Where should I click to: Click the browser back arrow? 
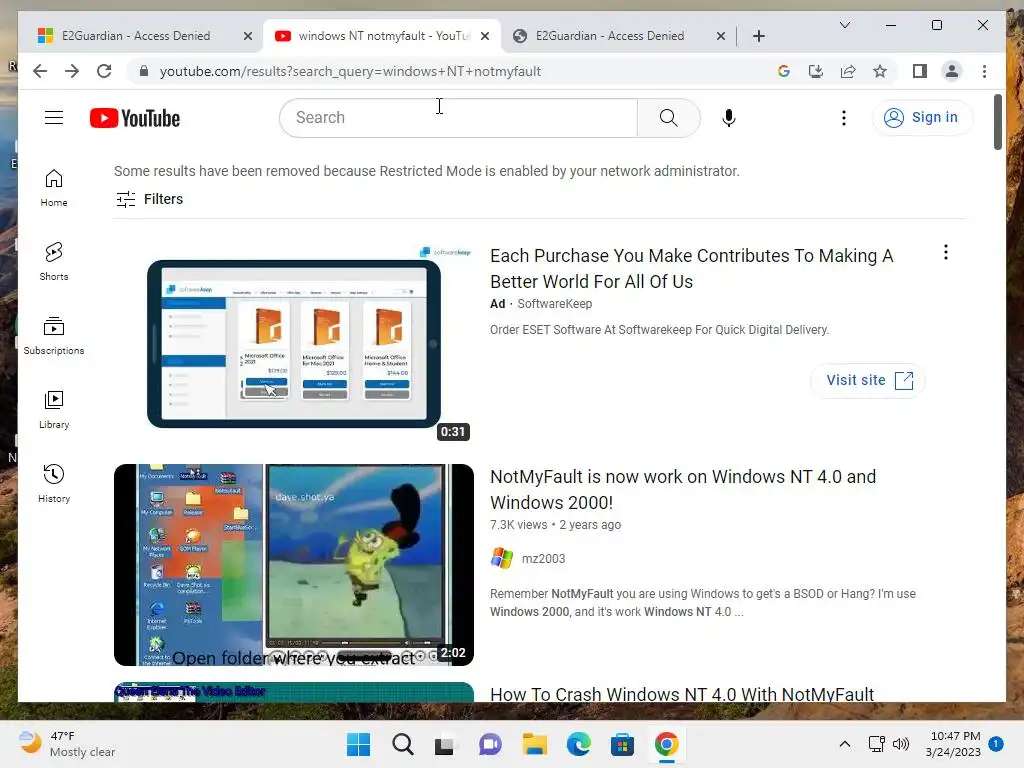pyautogui.click(x=40, y=71)
